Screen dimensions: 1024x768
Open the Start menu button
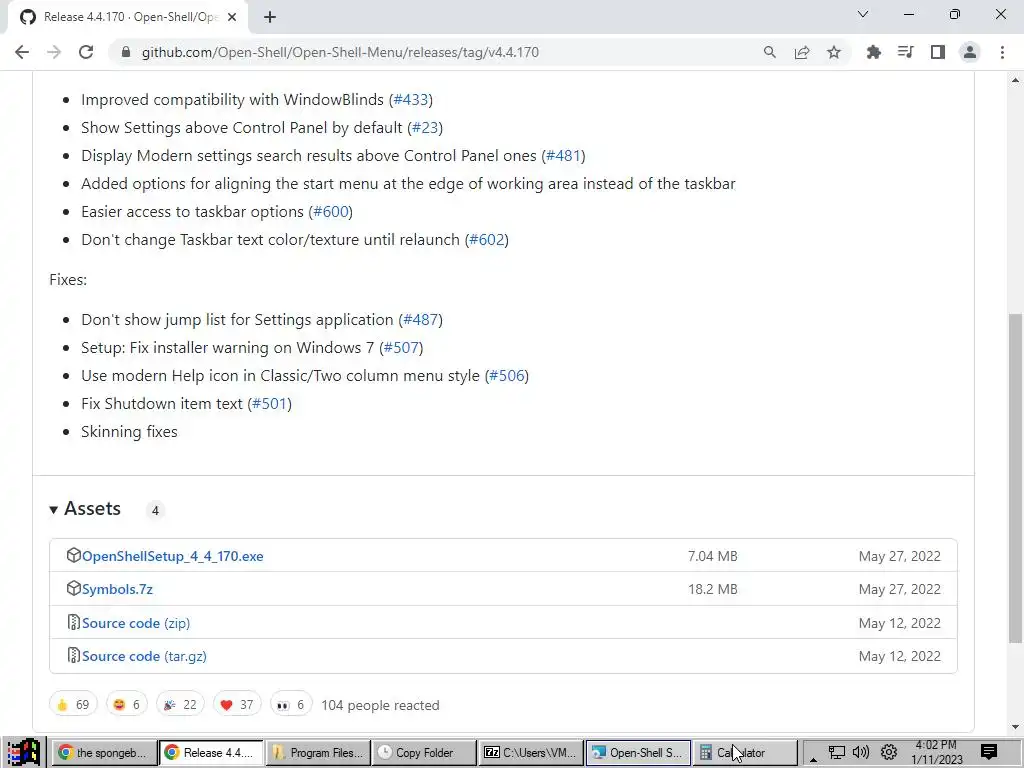click(x=25, y=752)
